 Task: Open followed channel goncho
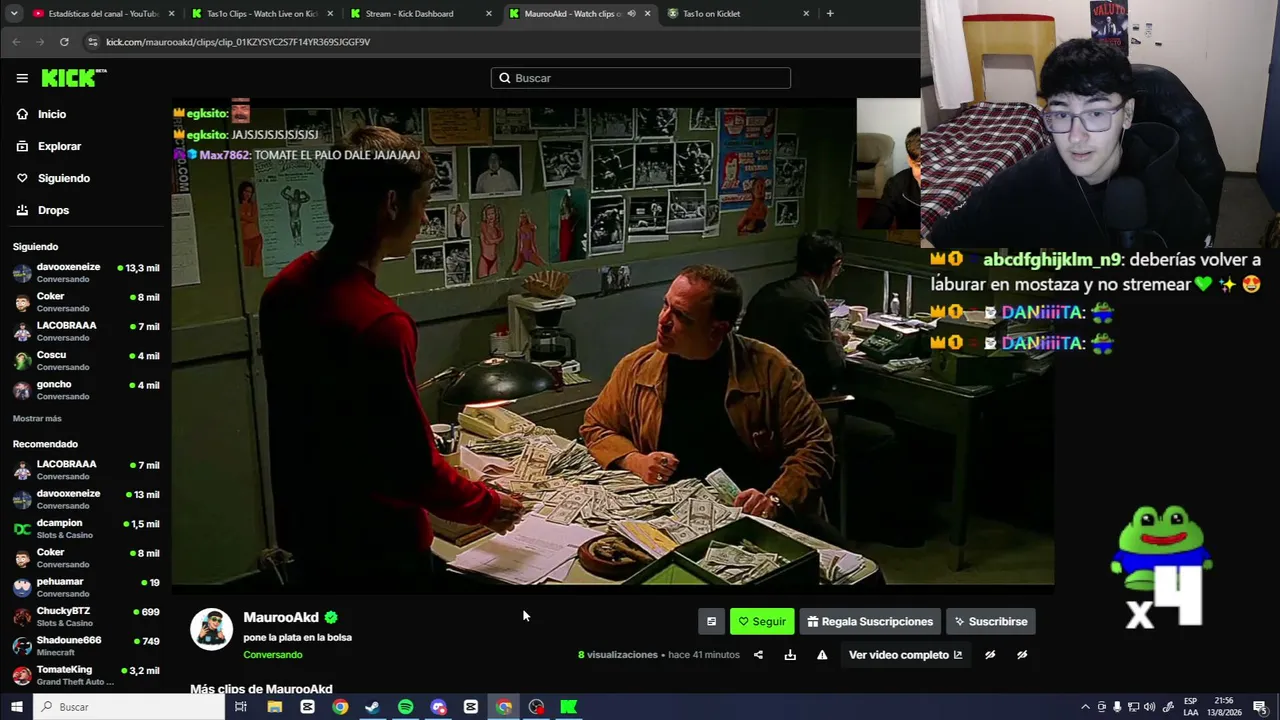click(x=86, y=390)
